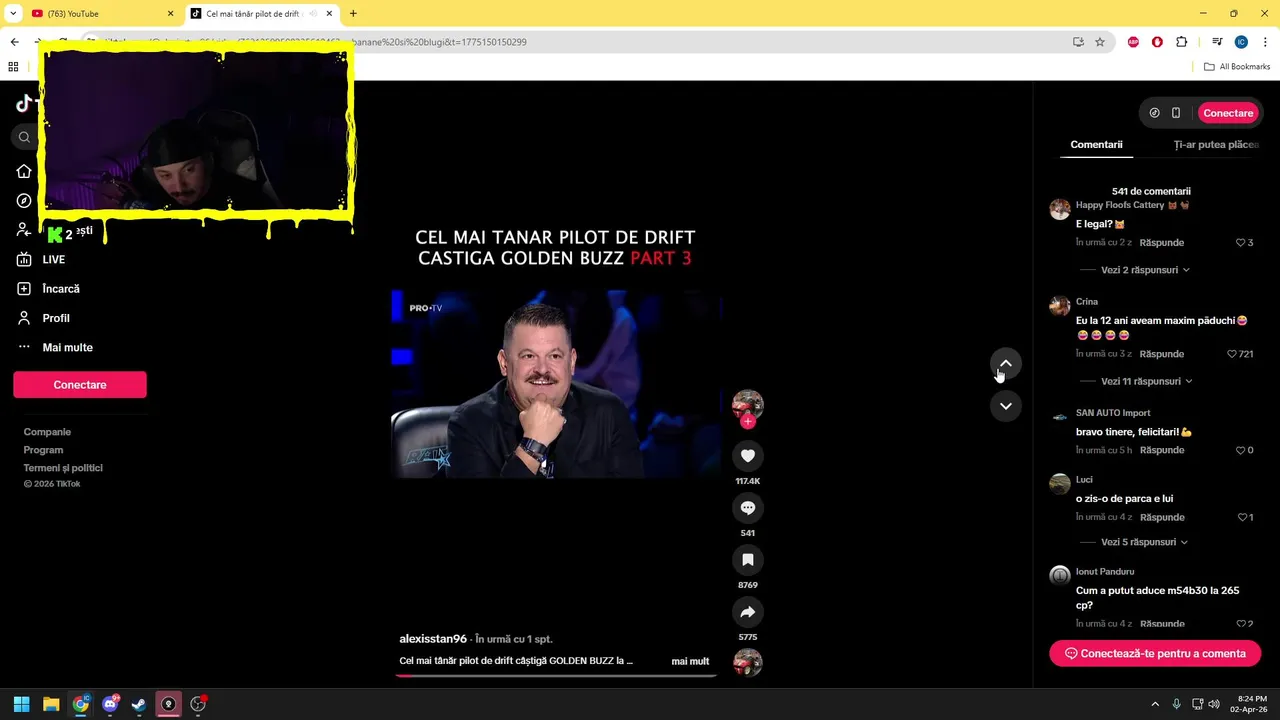Screen dimensions: 1280x720
Task: Expand Vezi 11 răspunsuri replies
Action: (x=1146, y=381)
